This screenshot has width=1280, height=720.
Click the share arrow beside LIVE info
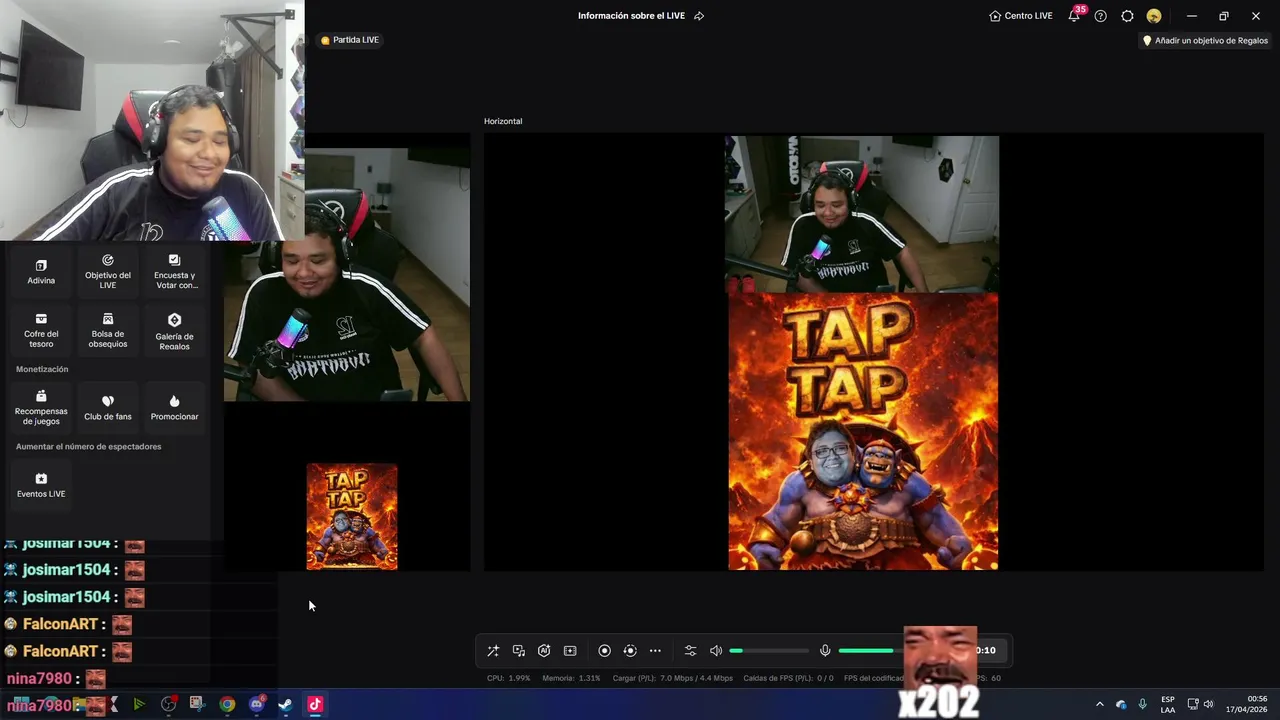point(699,16)
